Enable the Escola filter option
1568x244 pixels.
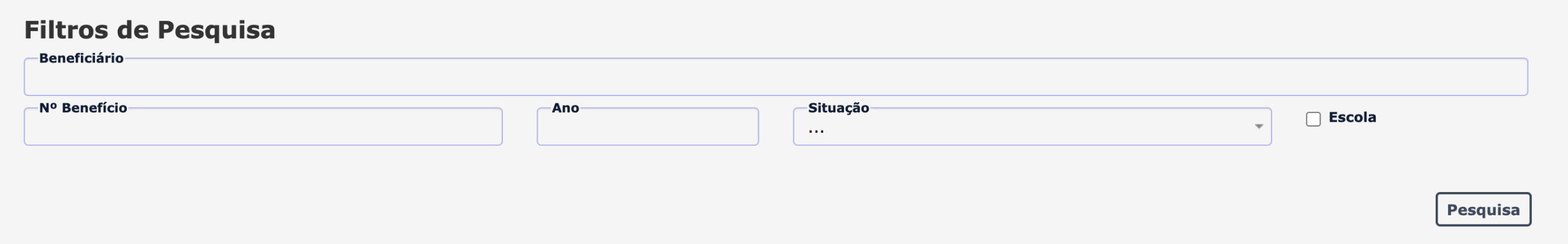point(1313,119)
